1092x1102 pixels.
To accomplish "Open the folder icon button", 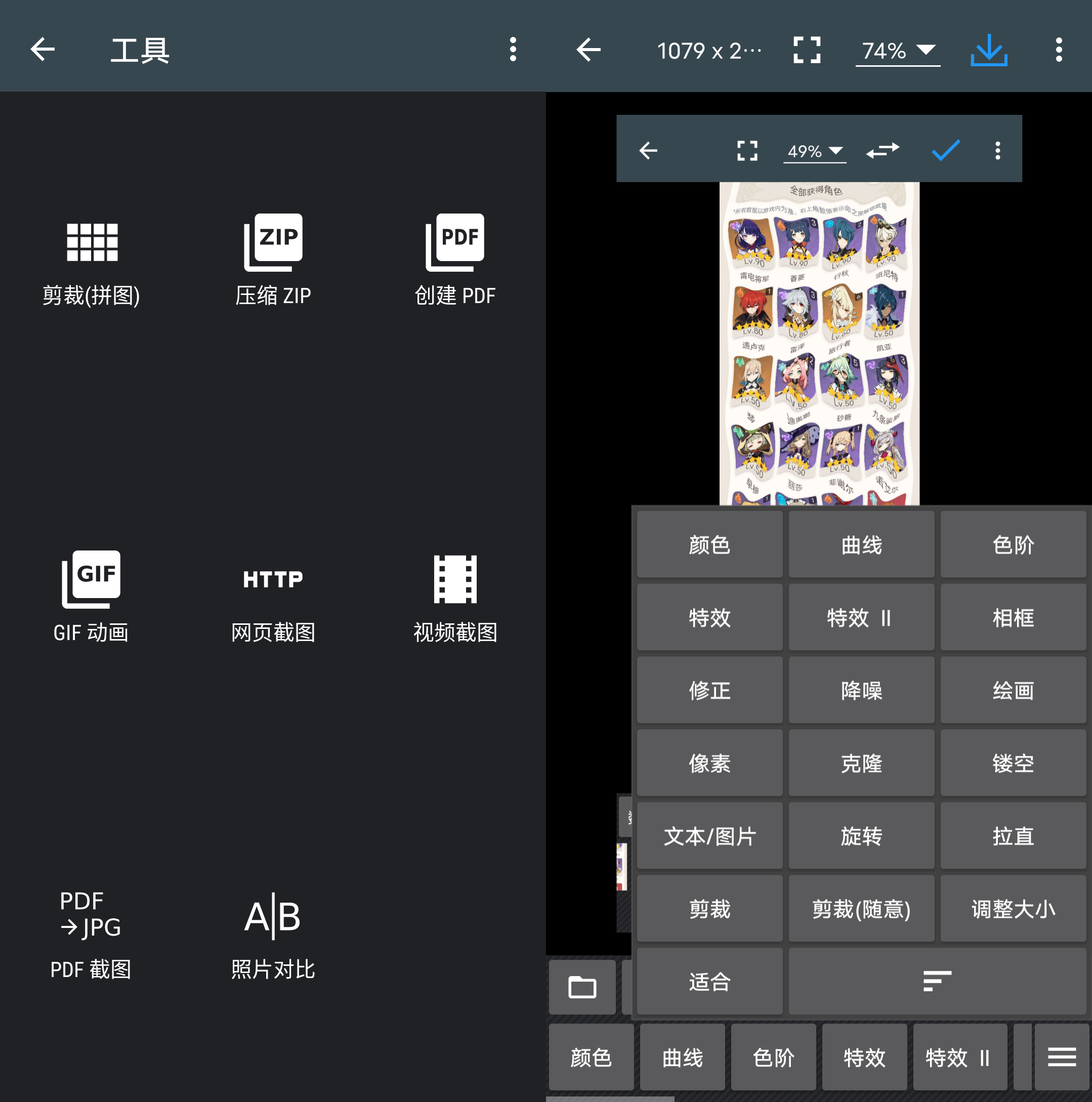I will click(x=582, y=987).
